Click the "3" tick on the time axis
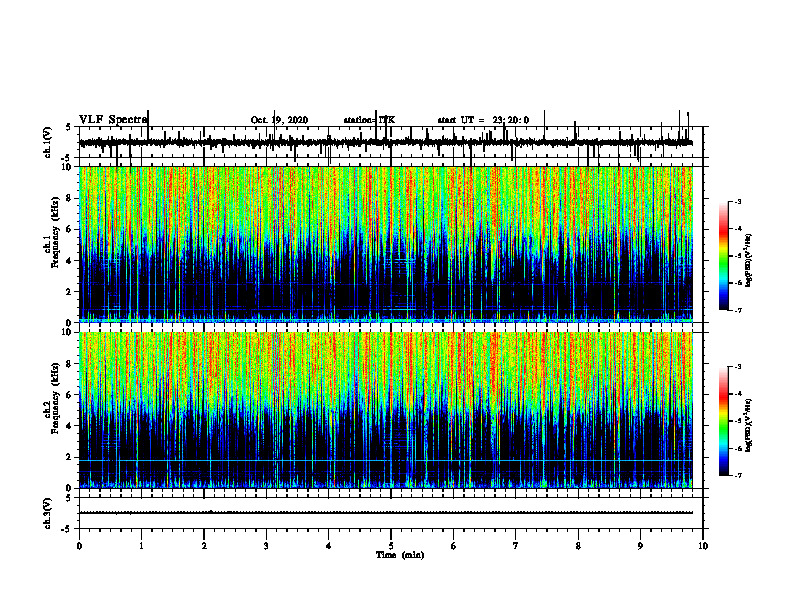The width and height of the screenshot is (792, 612). click(266, 546)
